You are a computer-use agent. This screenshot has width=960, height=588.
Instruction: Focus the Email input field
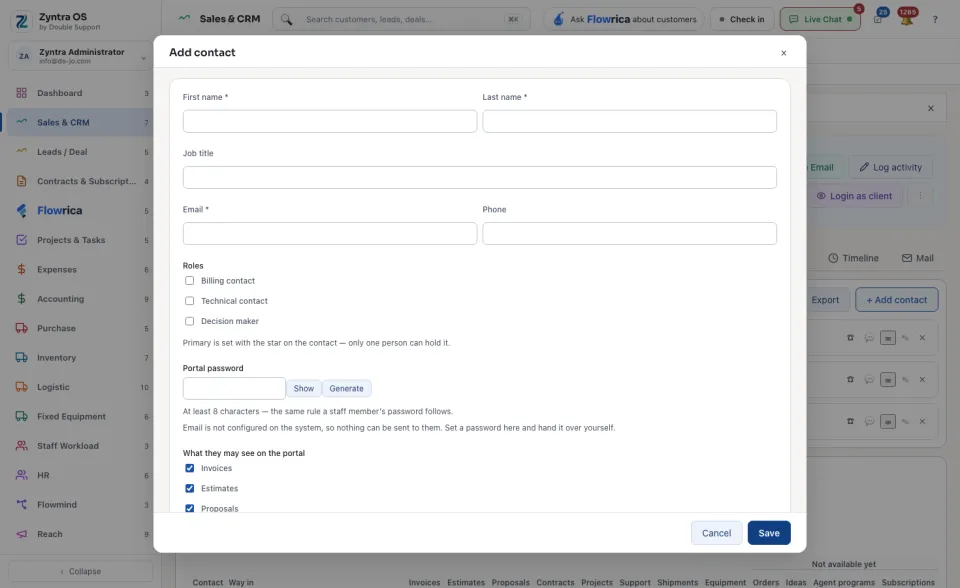point(329,233)
